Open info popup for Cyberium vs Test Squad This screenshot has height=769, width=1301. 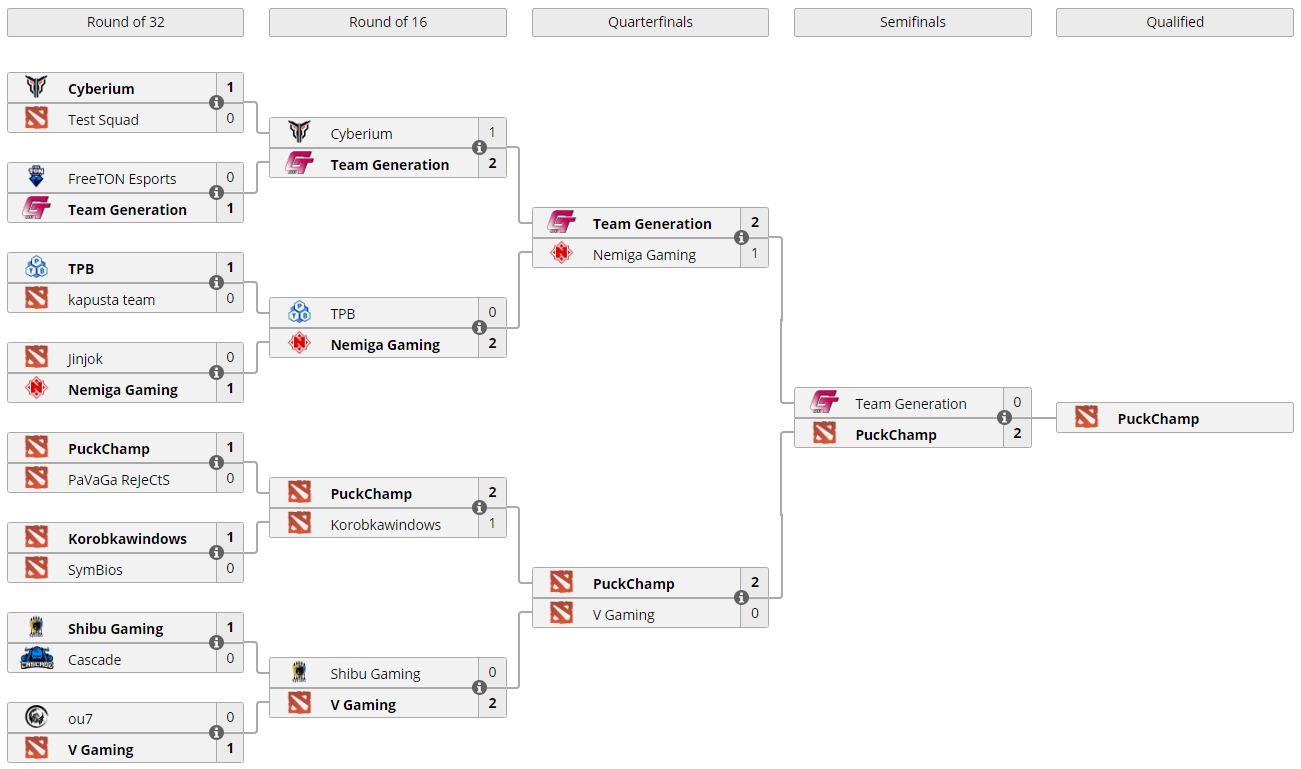[x=216, y=103]
